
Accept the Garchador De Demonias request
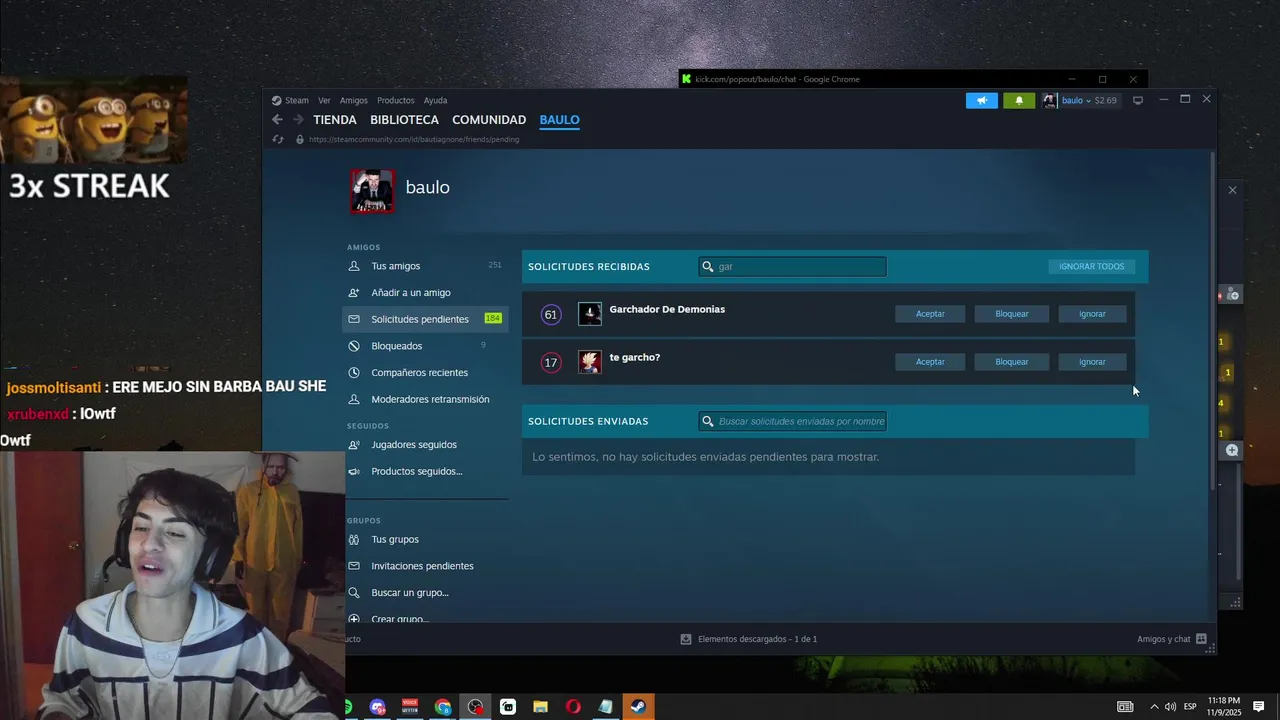click(930, 314)
